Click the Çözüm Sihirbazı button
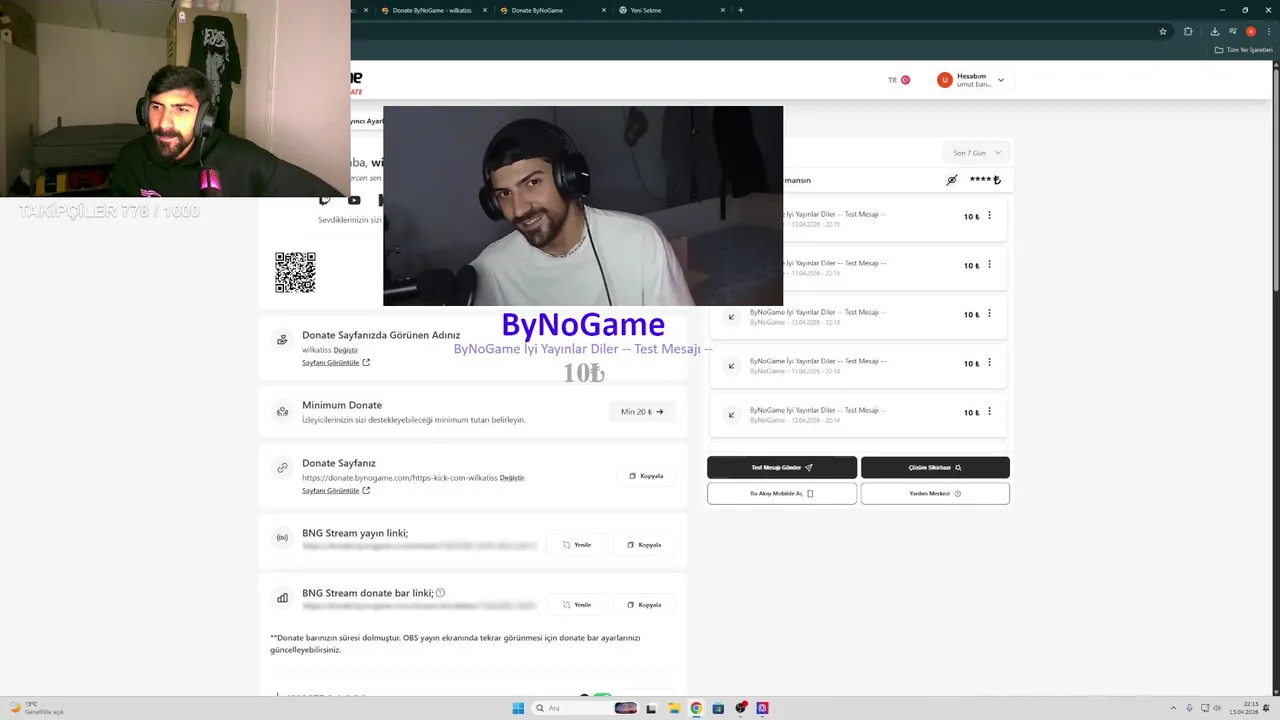This screenshot has height=720, width=1280. pos(935,467)
